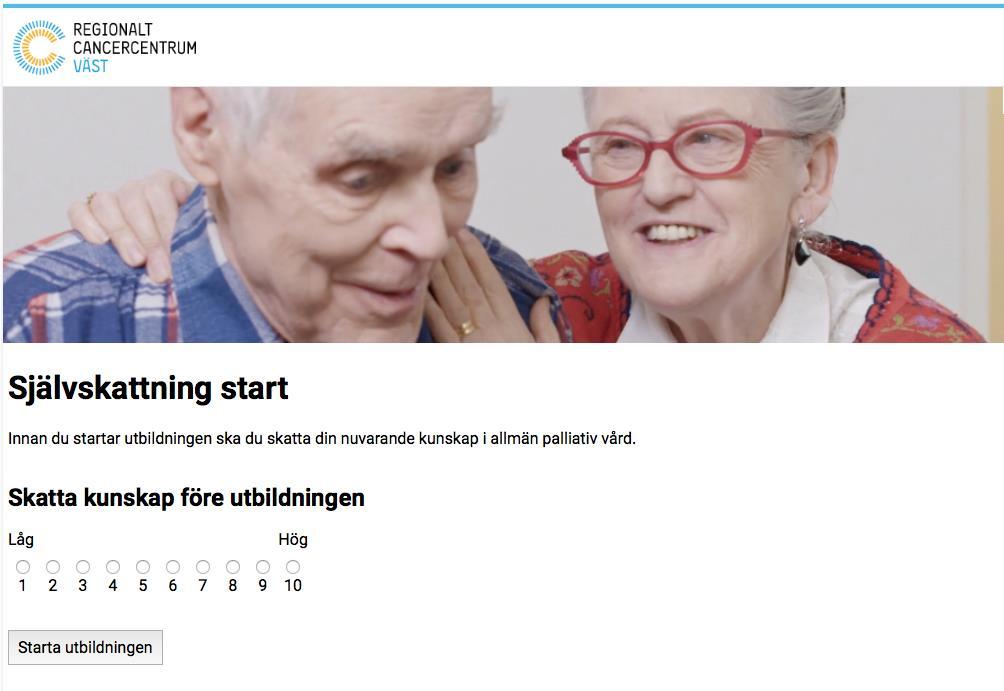The image size is (1004, 691).
Task: Click the Låg scale label
Action: 20,540
